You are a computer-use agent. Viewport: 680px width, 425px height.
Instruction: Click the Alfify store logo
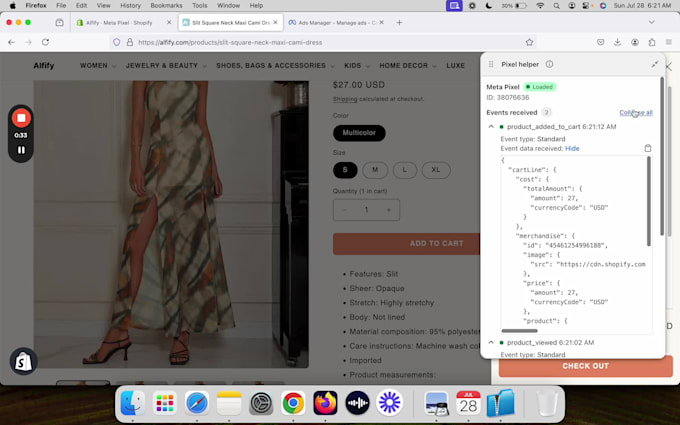(44, 65)
